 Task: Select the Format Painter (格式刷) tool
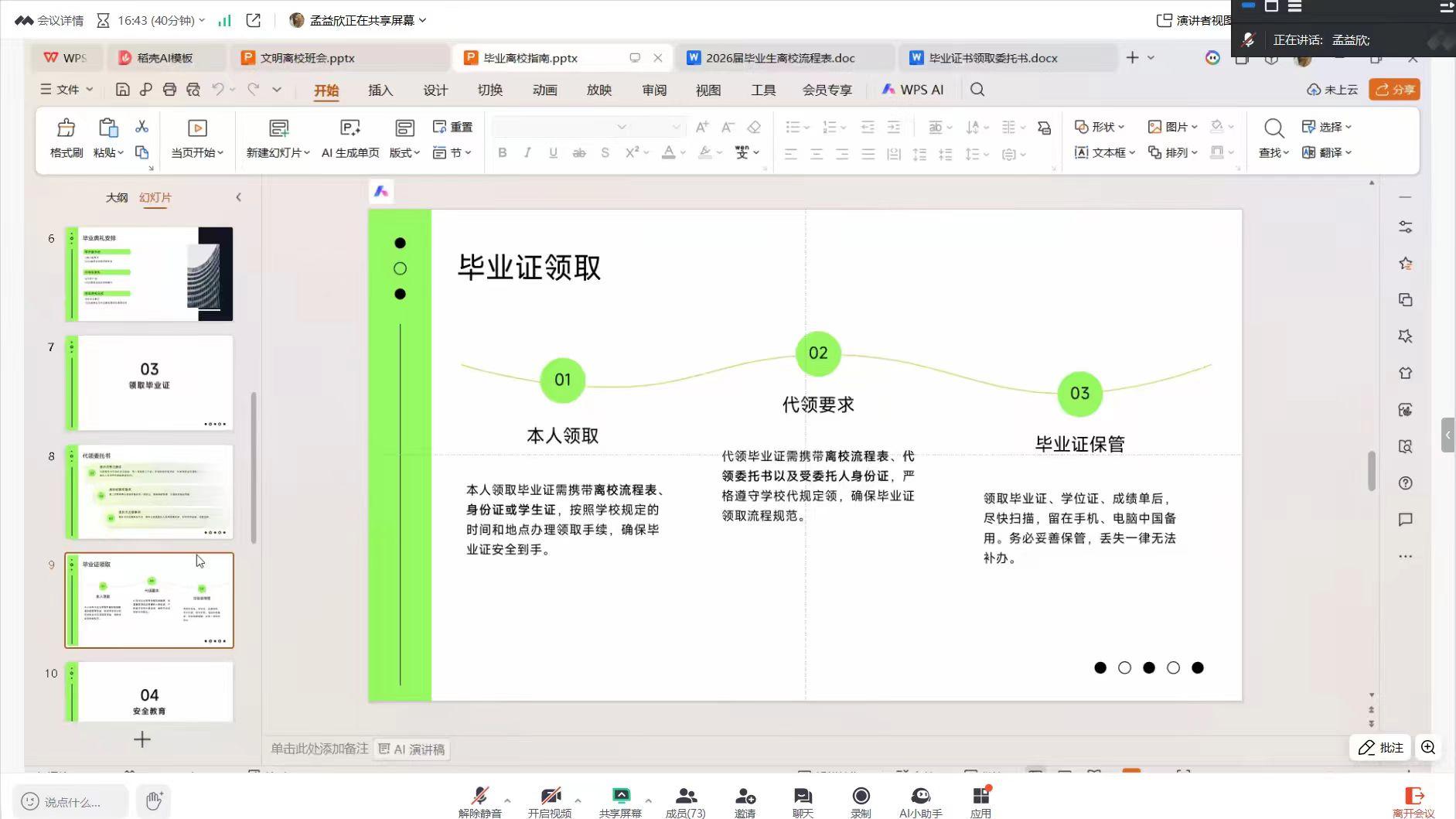pos(66,138)
